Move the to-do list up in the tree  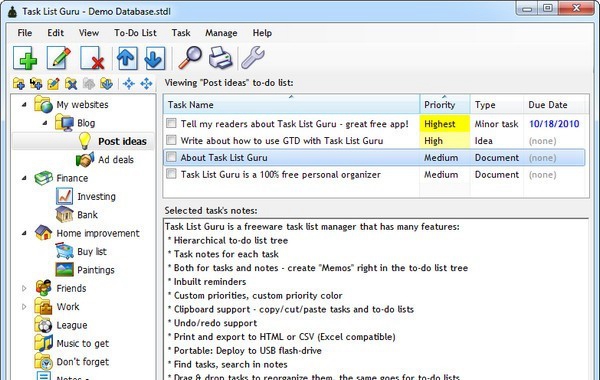[x=89, y=83]
